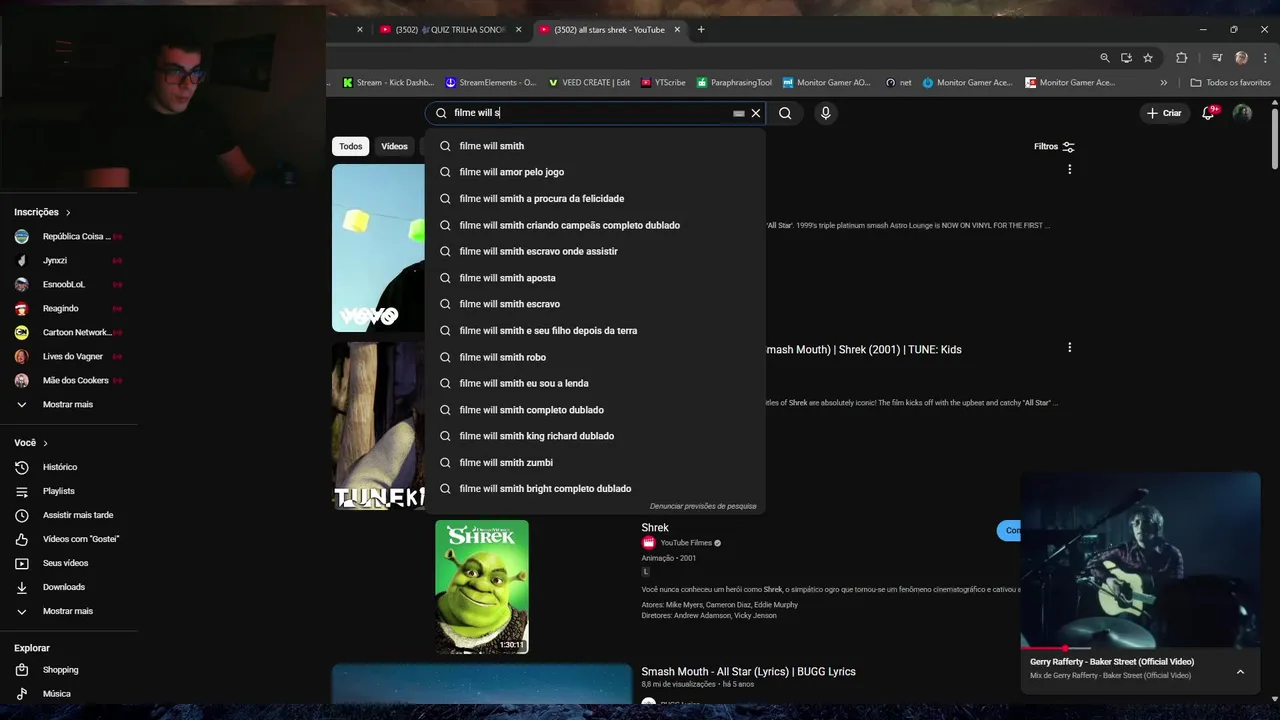Clear the search box text

(x=756, y=113)
